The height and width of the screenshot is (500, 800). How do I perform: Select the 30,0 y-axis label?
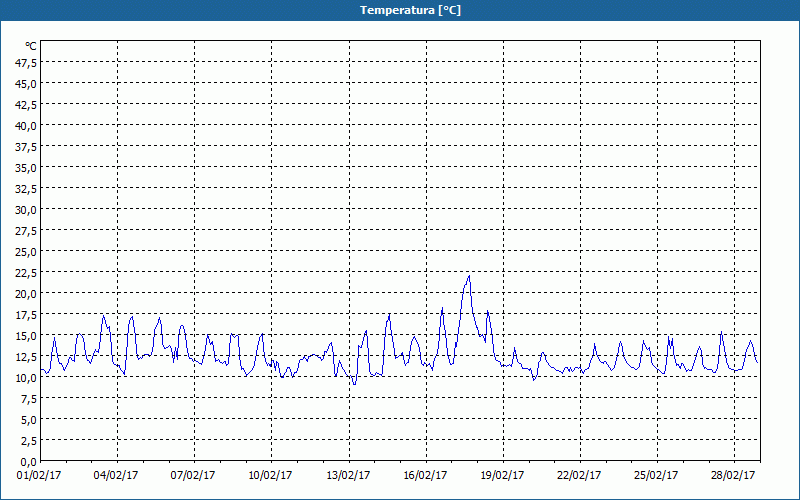click(x=27, y=210)
